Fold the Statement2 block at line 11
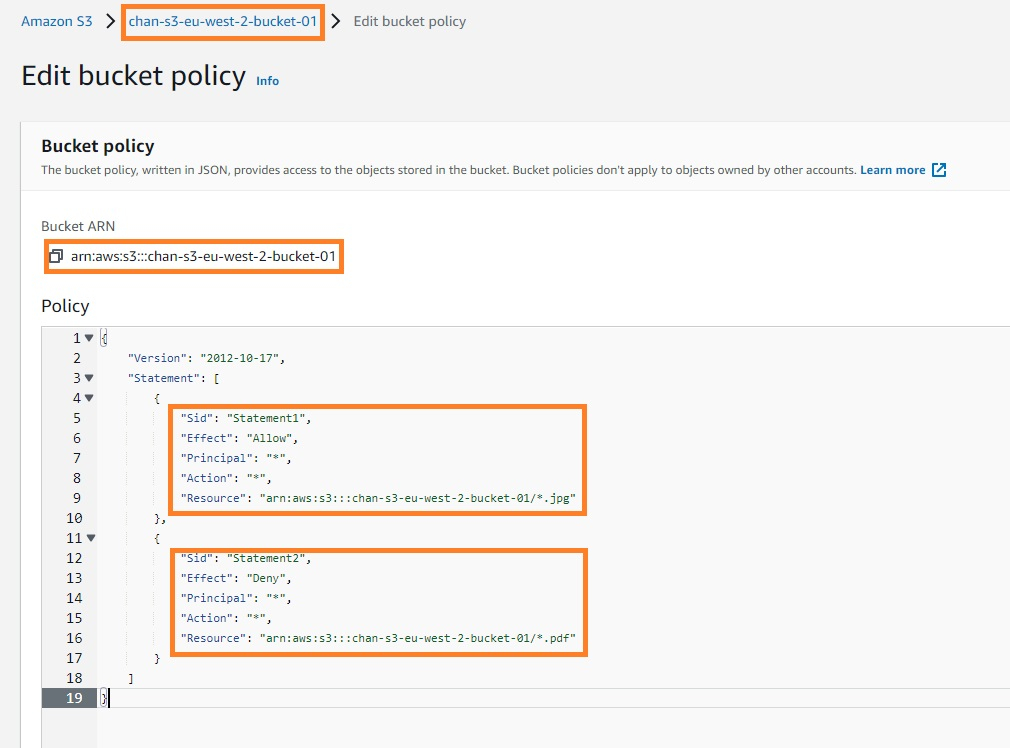The width and height of the screenshot is (1010, 748). pos(89,538)
